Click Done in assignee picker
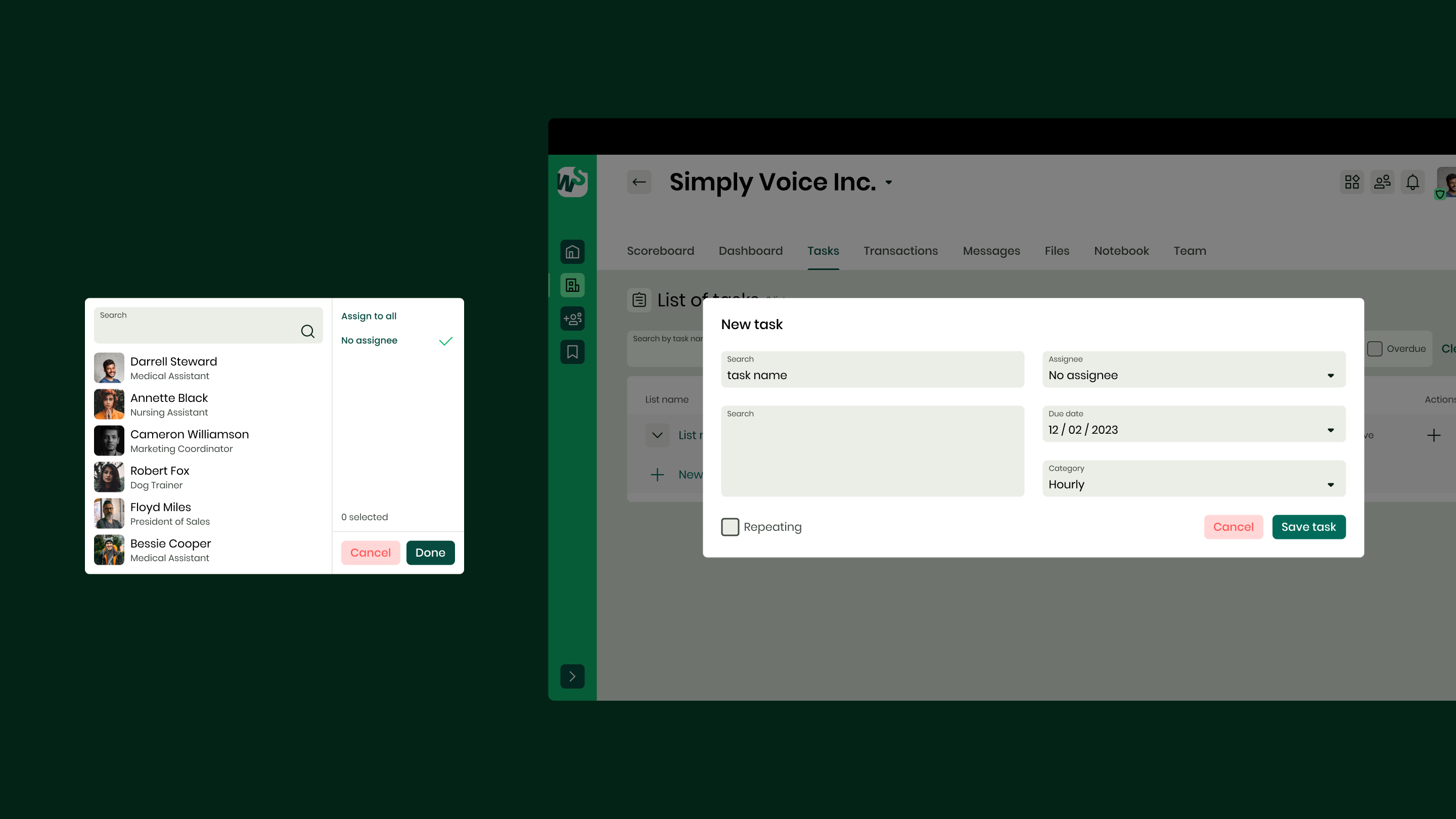The height and width of the screenshot is (819, 1456). (x=430, y=553)
